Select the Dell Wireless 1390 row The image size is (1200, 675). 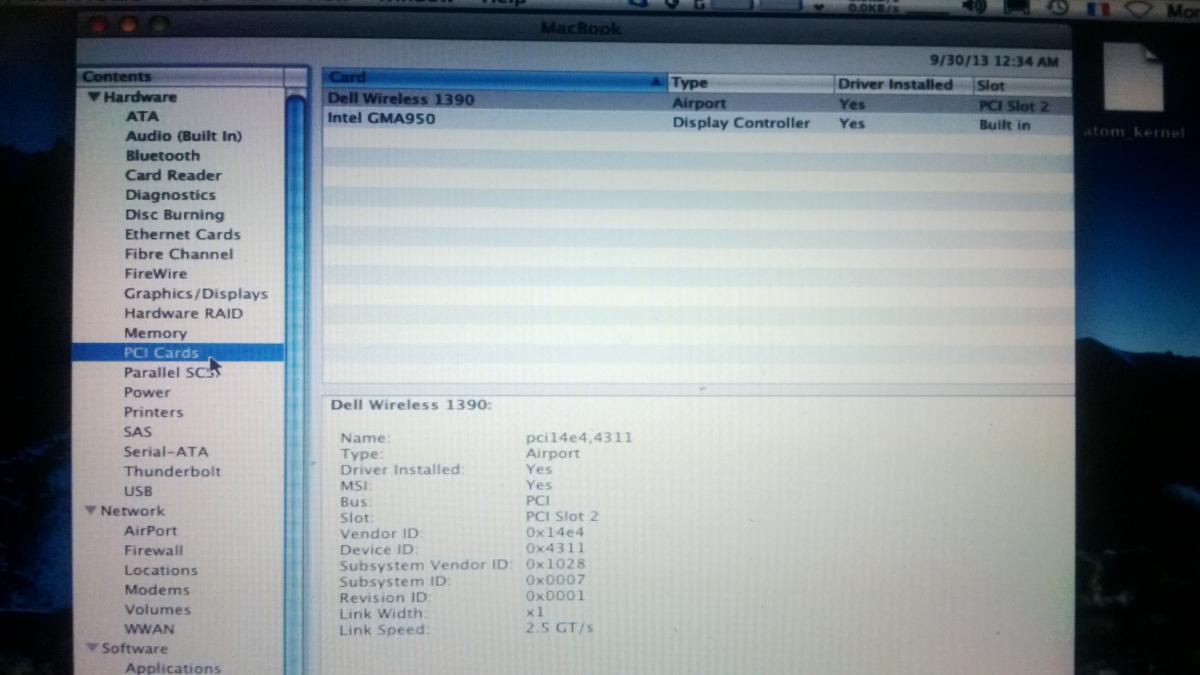pyautogui.click(x=697, y=101)
